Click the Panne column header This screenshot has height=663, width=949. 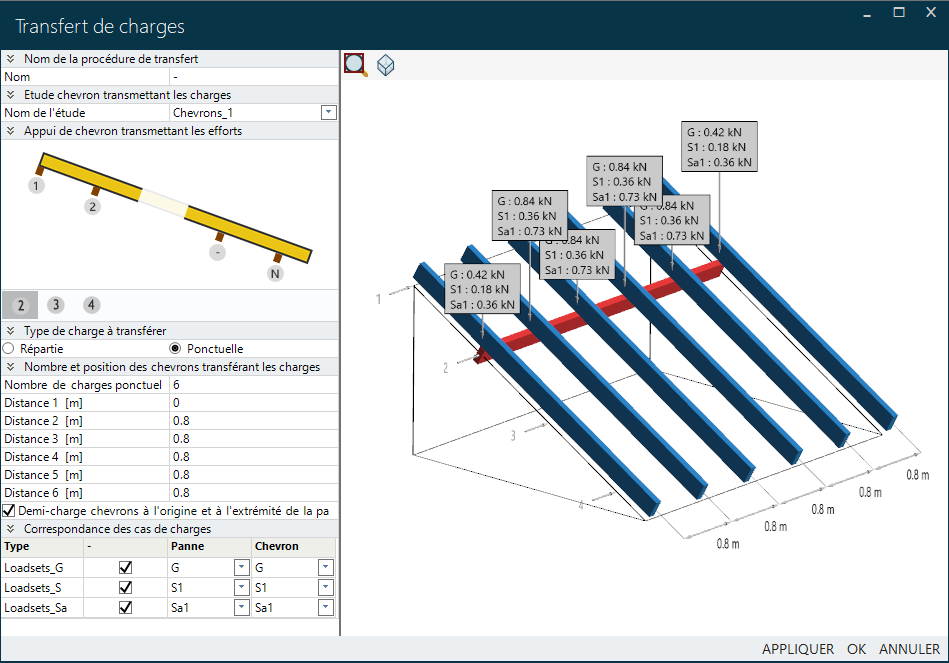[x=209, y=546]
